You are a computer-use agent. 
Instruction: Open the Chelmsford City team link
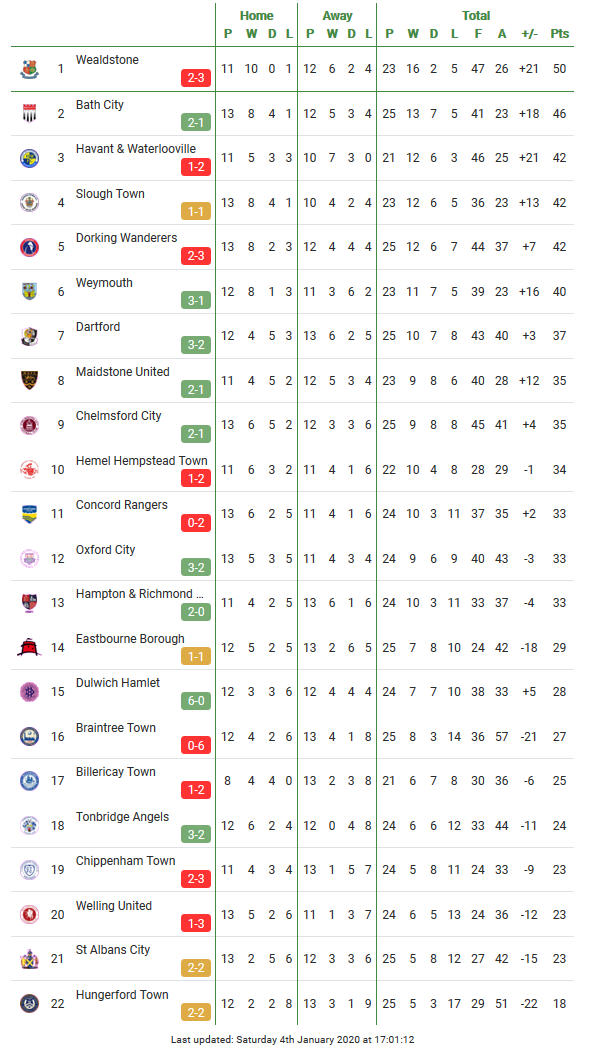(x=119, y=416)
